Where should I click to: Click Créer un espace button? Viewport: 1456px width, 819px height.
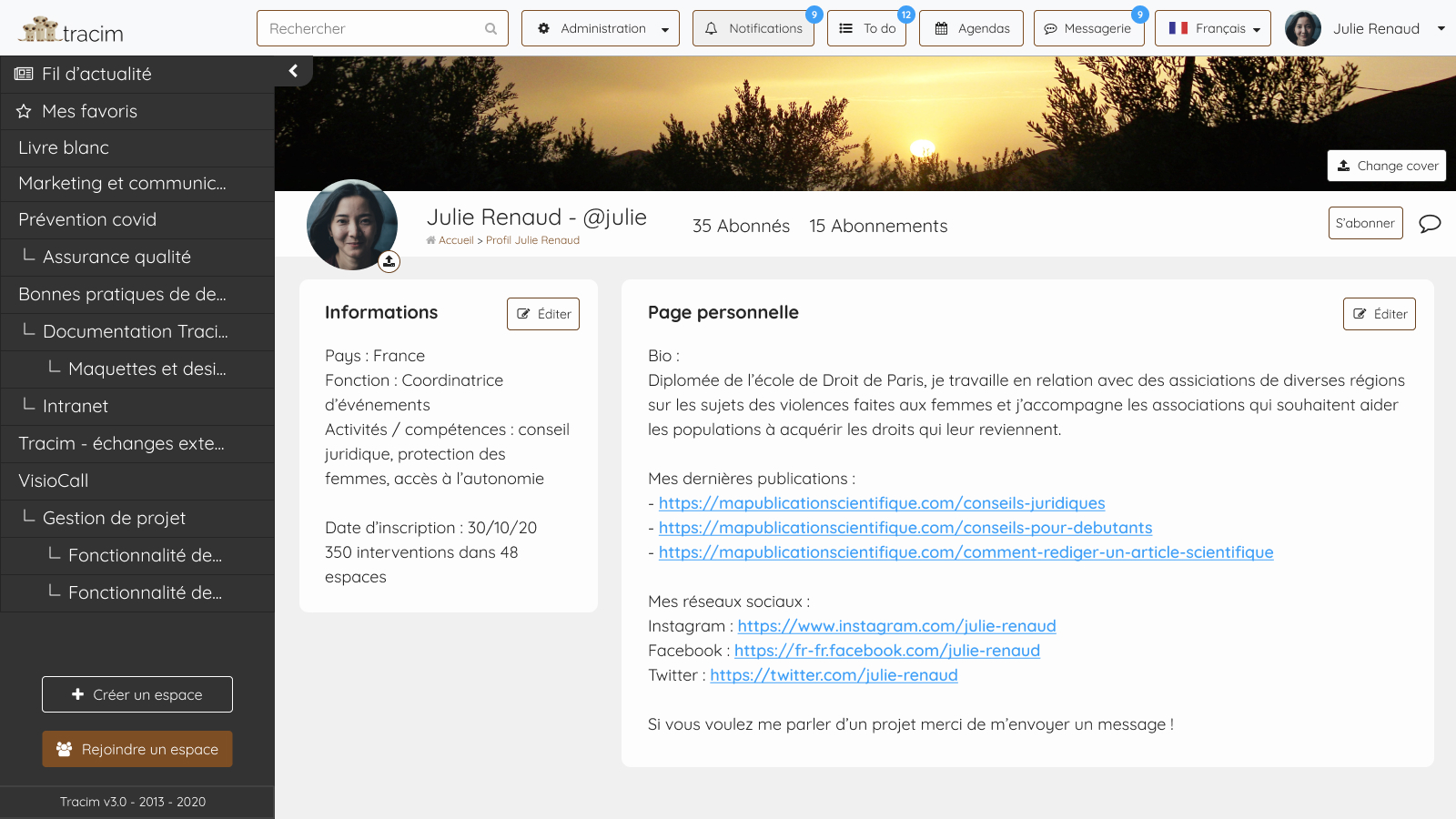[x=137, y=694]
